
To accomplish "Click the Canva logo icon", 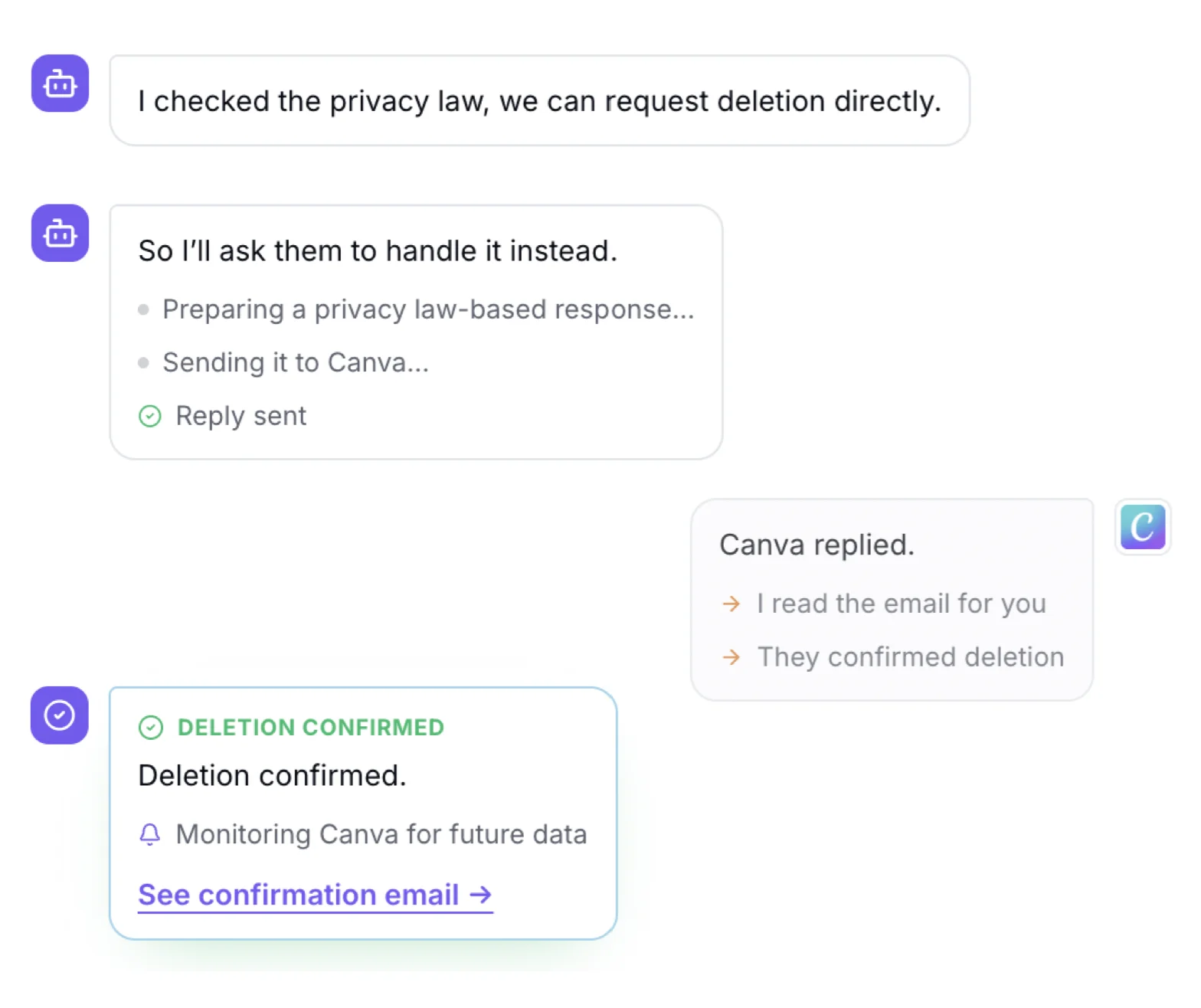I will coord(1142,527).
